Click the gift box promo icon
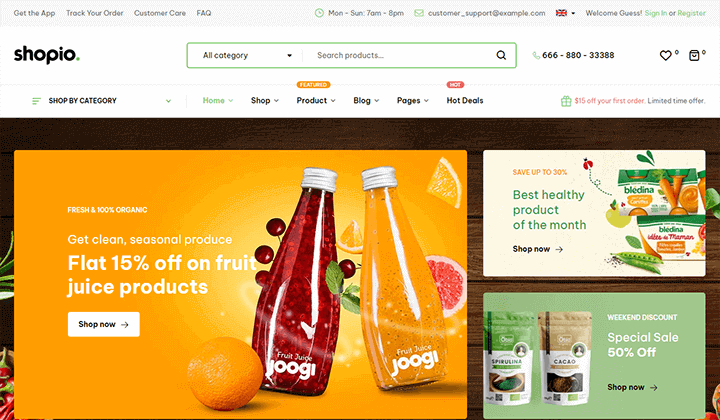The width and height of the screenshot is (720, 420). coord(566,101)
